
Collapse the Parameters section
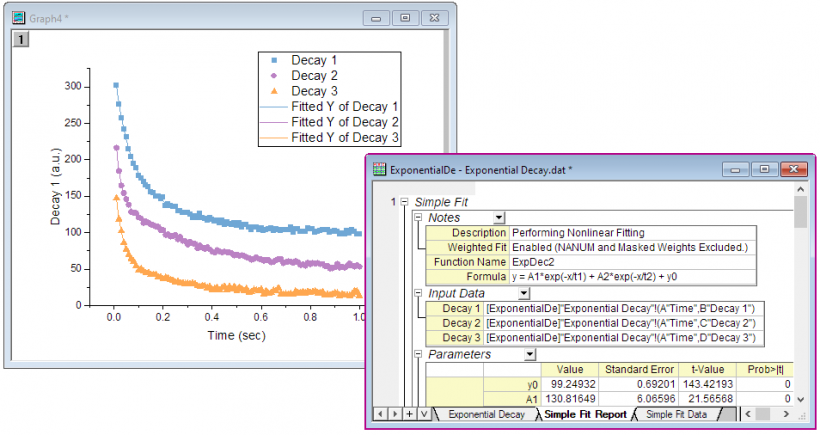419,354
